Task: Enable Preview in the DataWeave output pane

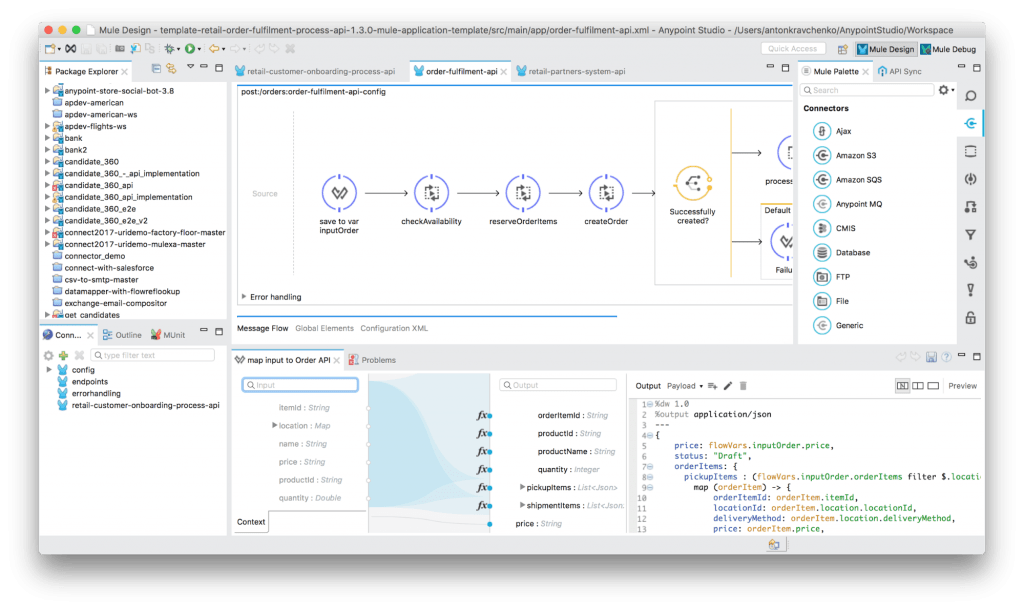Action: click(x=963, y=386)
